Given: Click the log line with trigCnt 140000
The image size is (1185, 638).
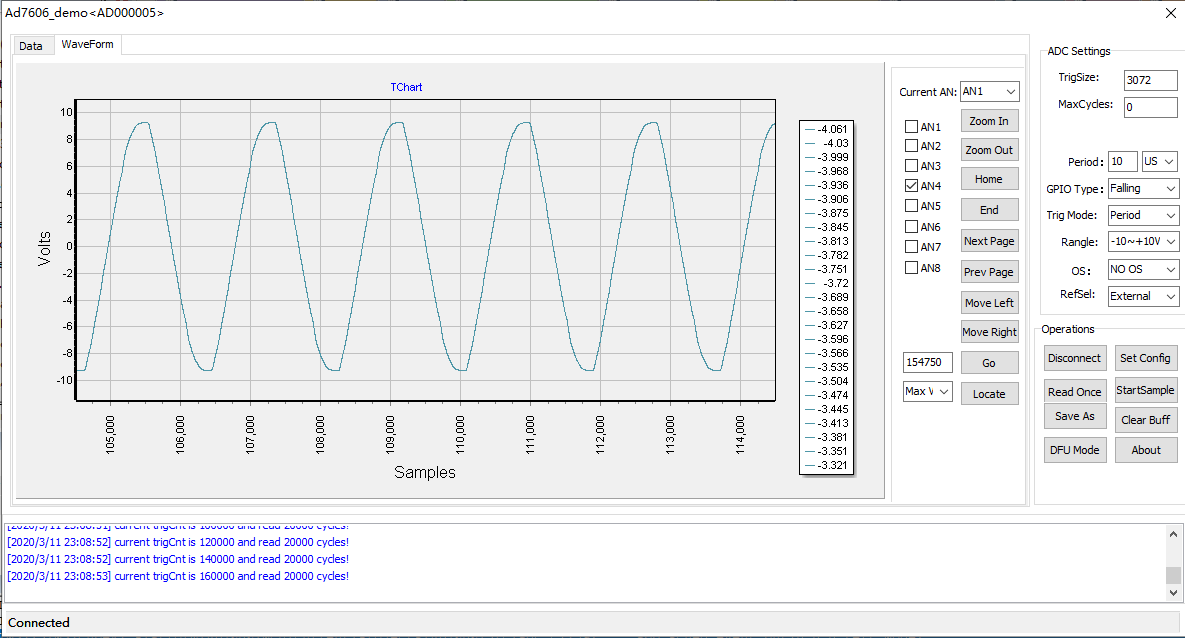Looking at the screenshot, I should (178, 559).
